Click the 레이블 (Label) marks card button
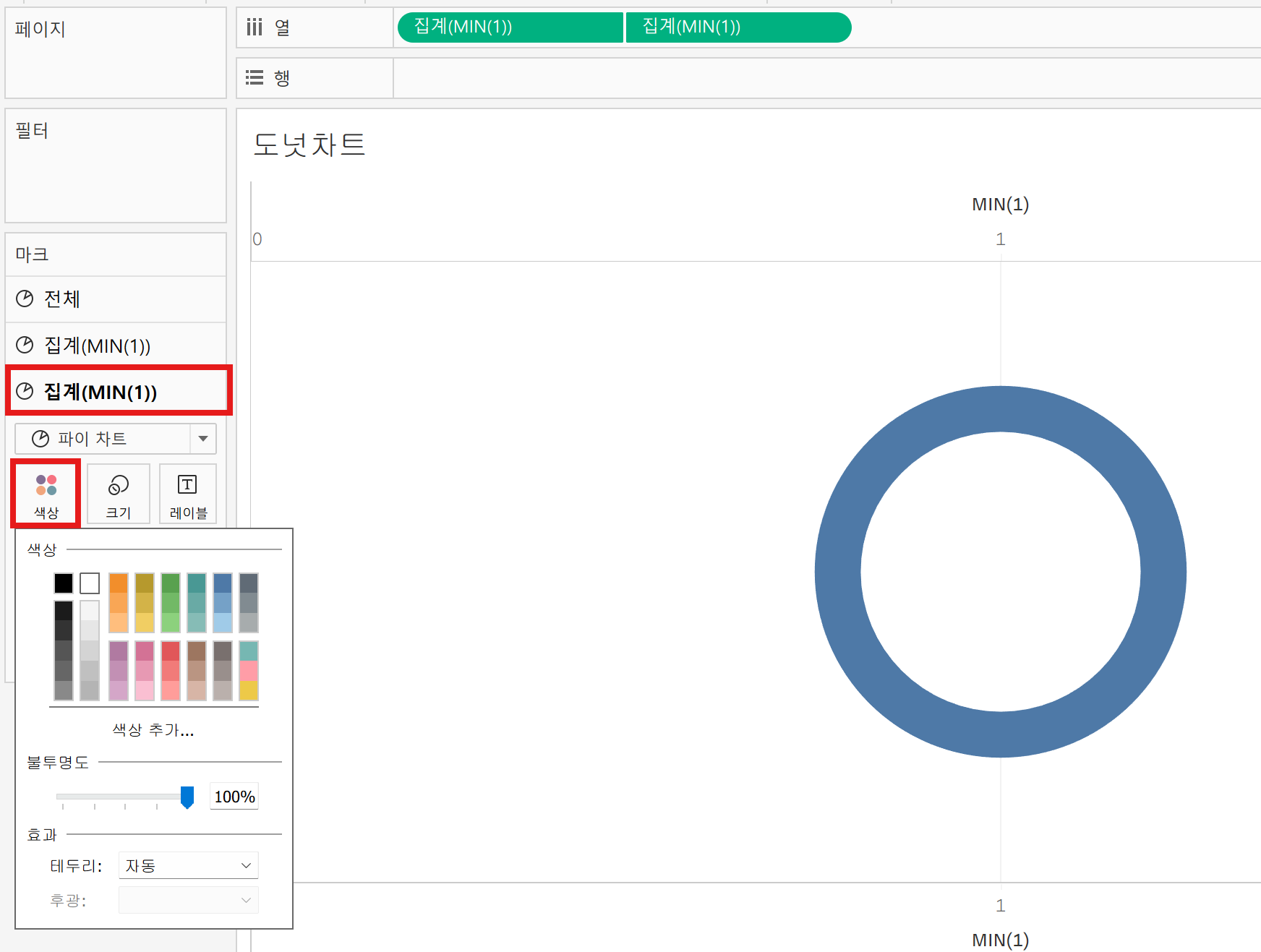 point(188,494)
